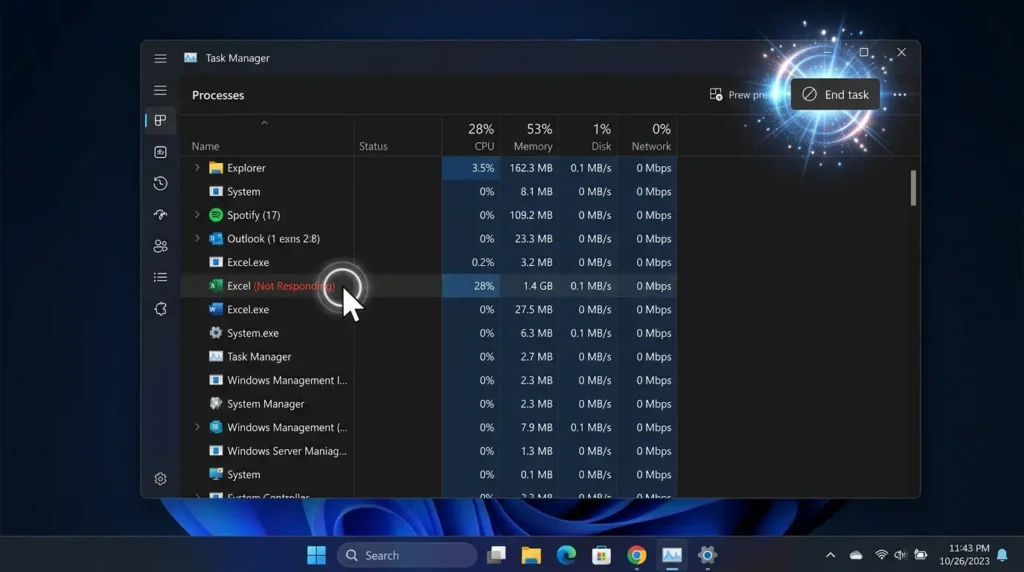Open Microsoft Store from taskbar
This screenshot has height=572, width=1024.
[x=601, y=555]
